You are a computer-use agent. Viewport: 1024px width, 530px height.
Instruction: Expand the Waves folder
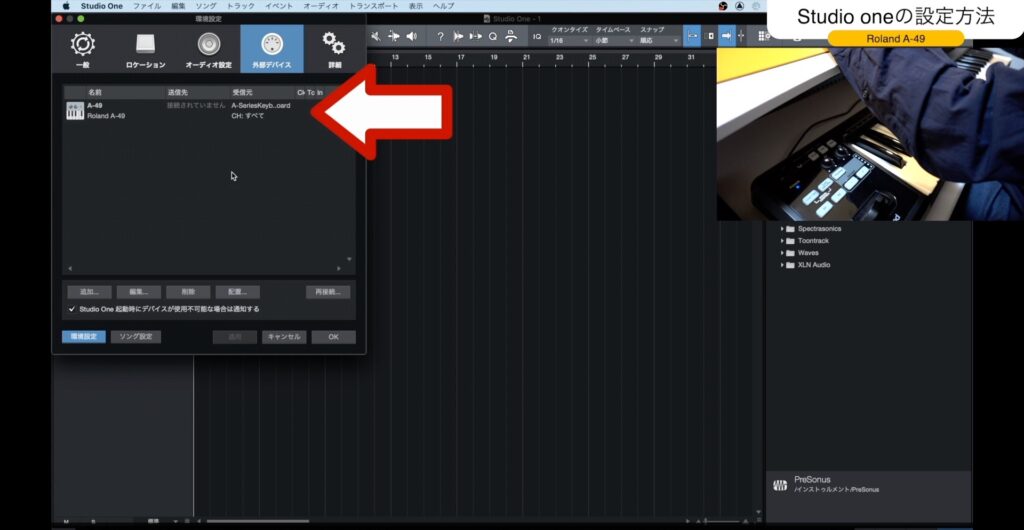click(782, 253)
